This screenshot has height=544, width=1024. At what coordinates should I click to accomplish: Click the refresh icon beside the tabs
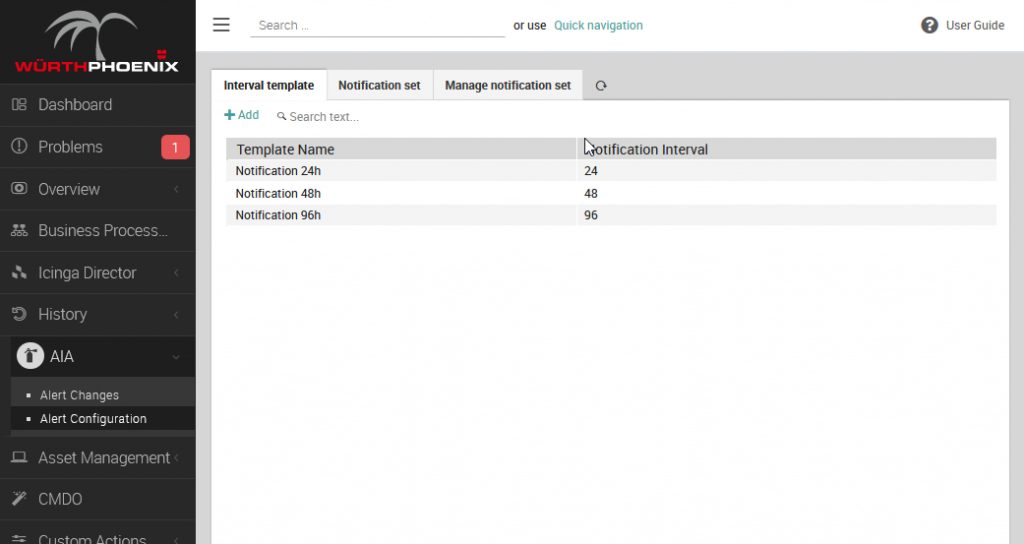(x=601, y=86)
